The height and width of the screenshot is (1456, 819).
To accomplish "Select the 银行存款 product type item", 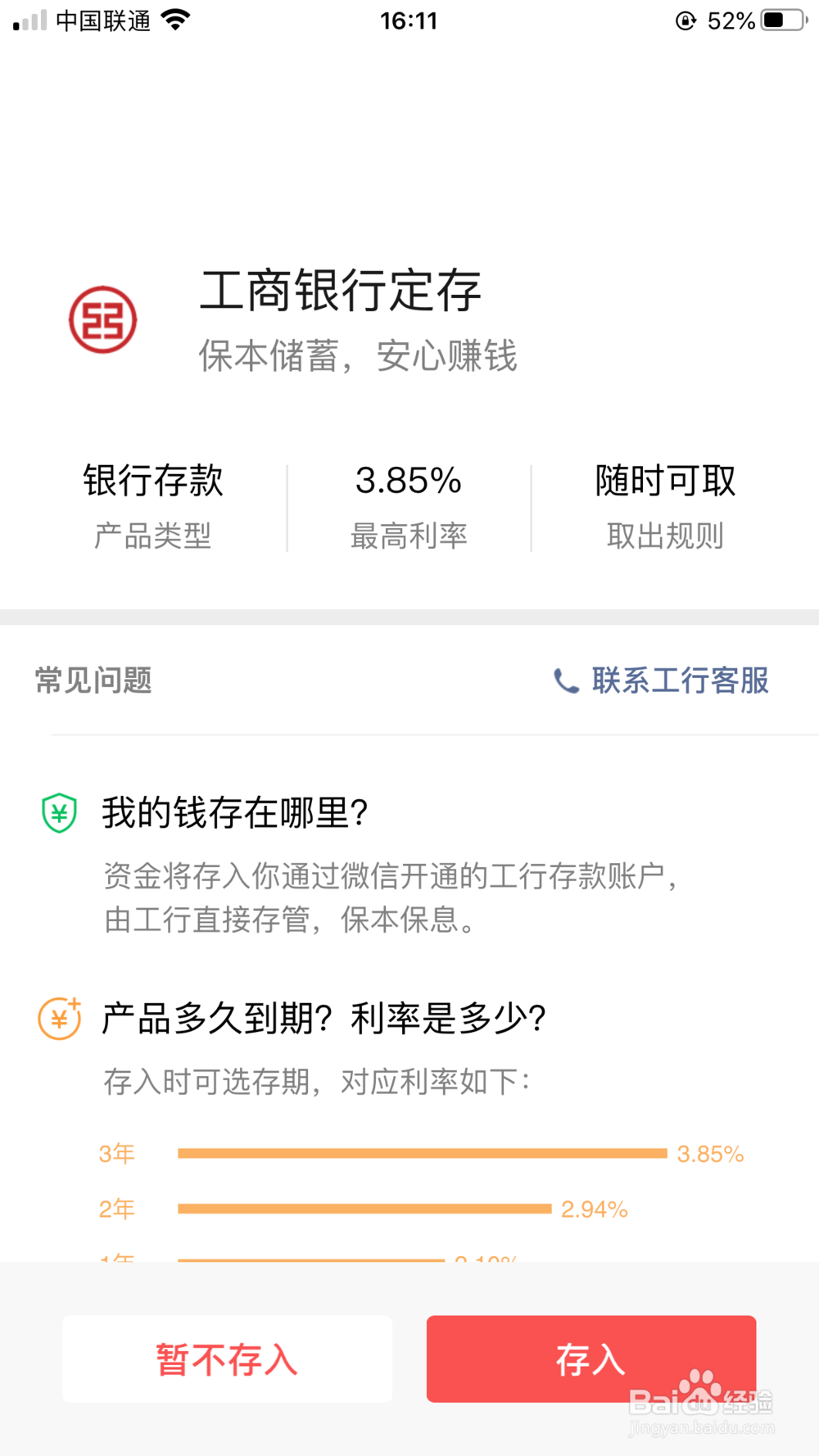I will 153,506.
